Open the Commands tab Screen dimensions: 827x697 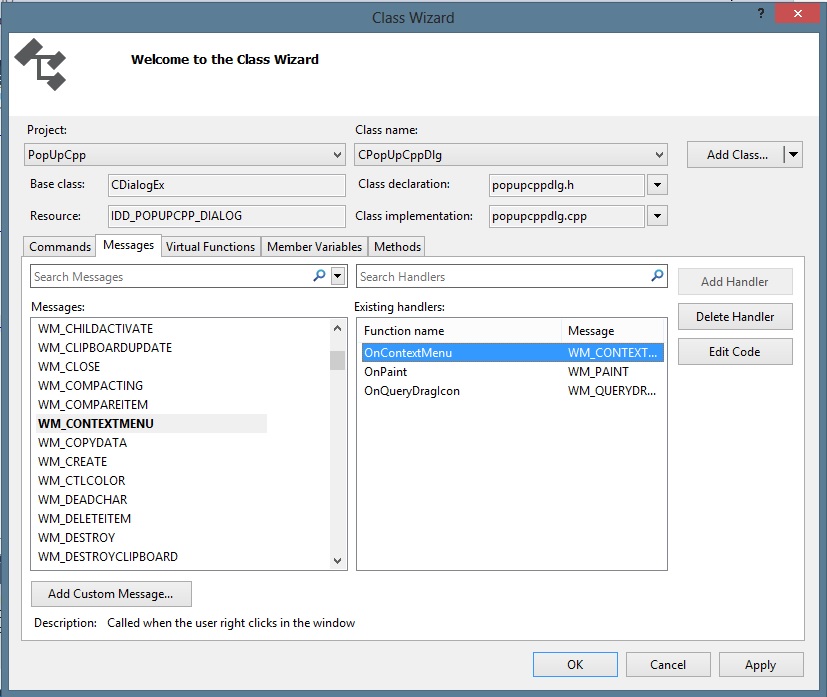[x=60, y=247]
